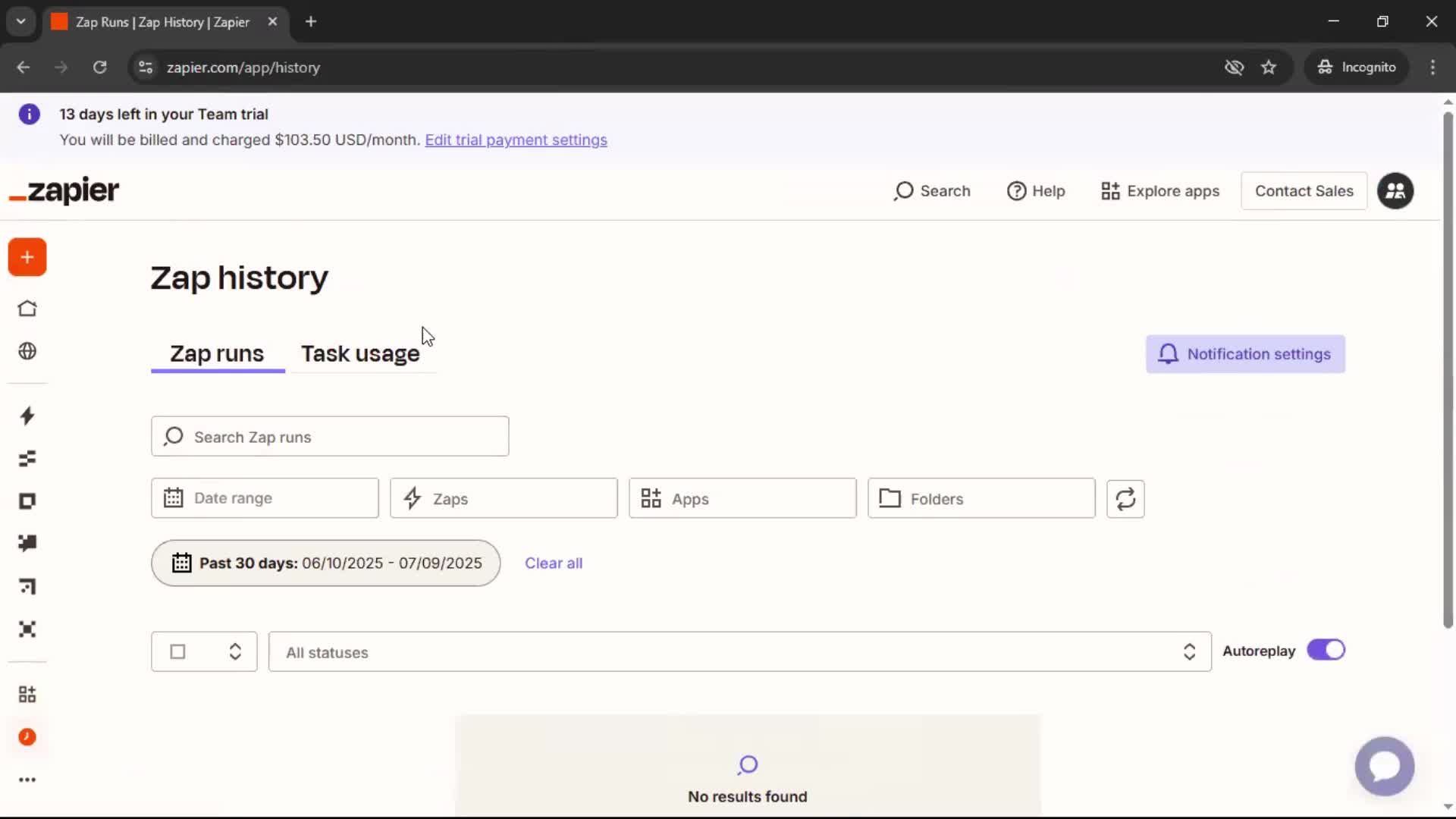The height and width of the screenshot is (819, 1456).
Task: Click the Contact Sales button
Action: click(x=1304, y=191)
